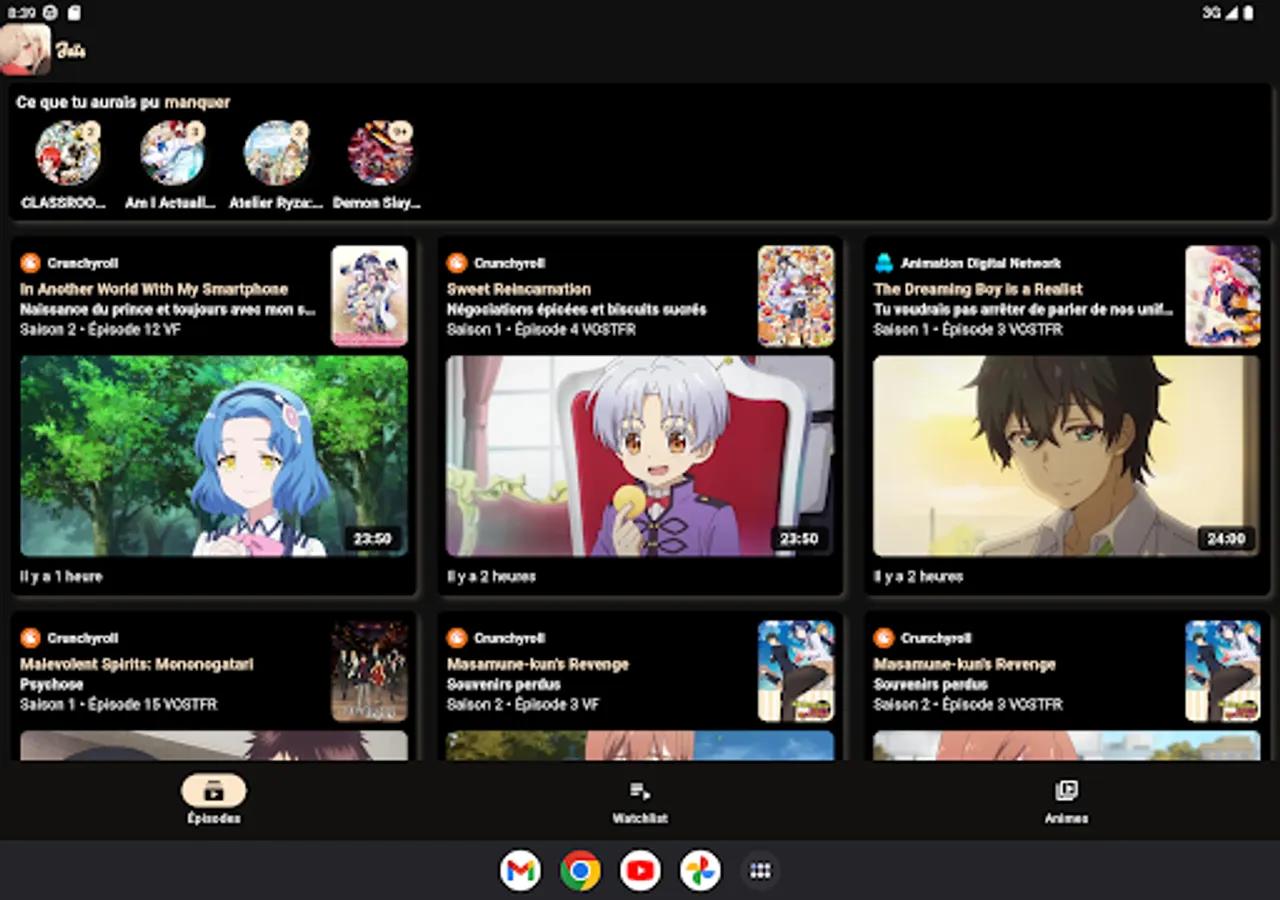This screenshot has height=900, width=1280.
Task: Open the Atelier Ryza... missed anime circle
Action: point(276,153)
